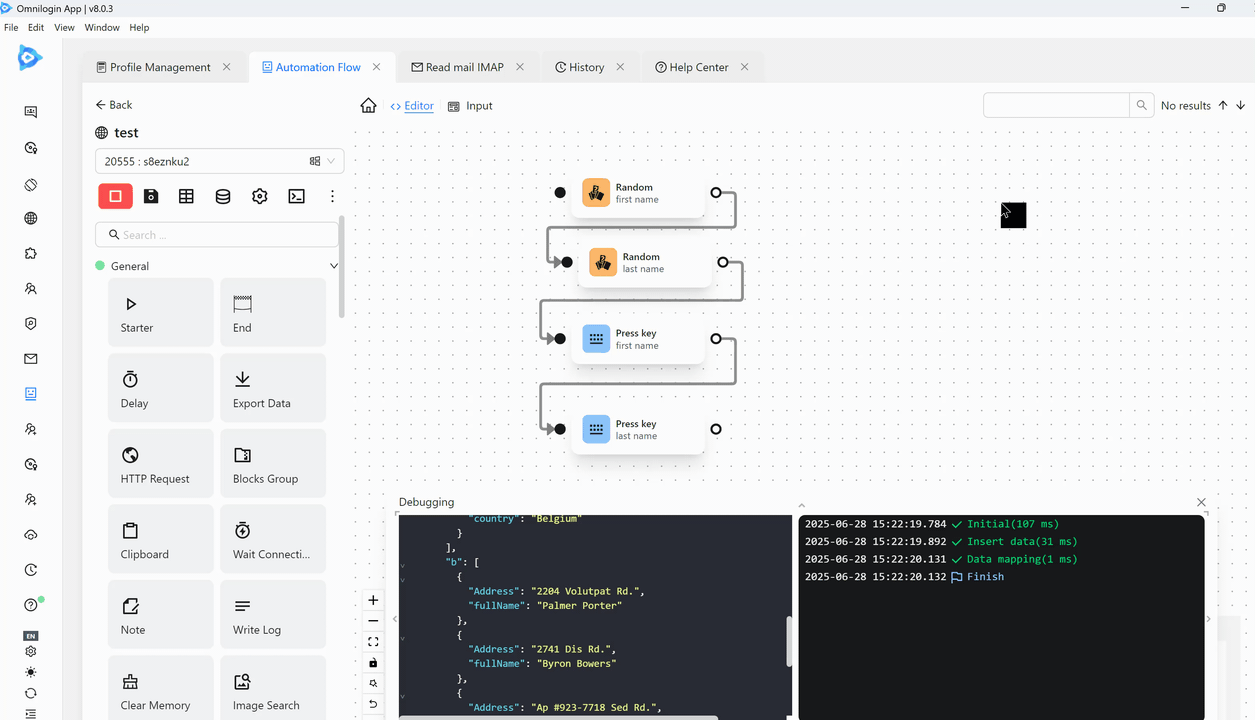This screenshot has width=1255, height=720.
Task: Toggle light/dark theme sun icon
Action: click(x=31, y=672)
